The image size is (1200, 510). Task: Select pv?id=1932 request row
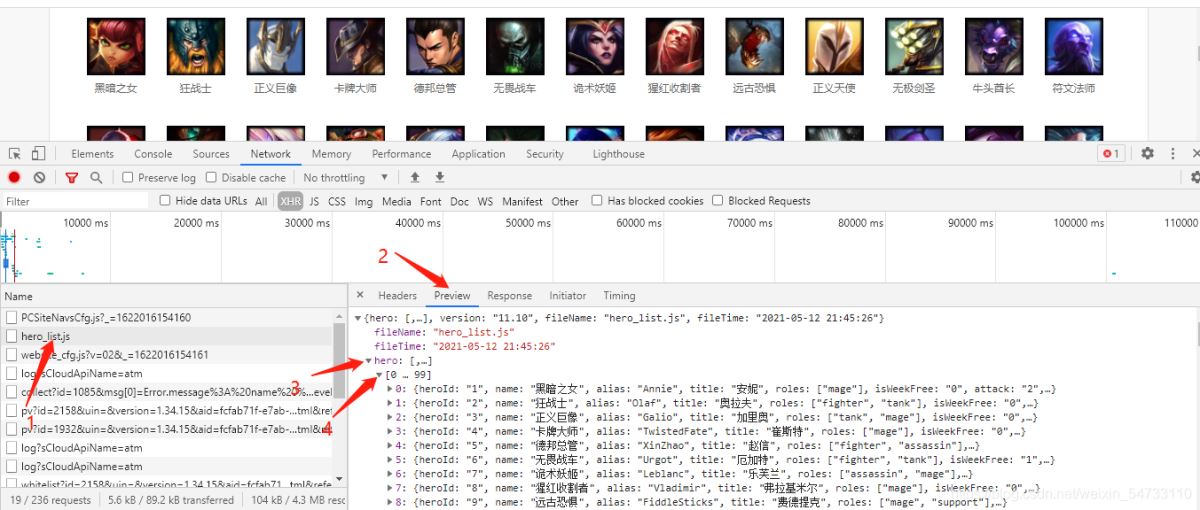[166, 429]
